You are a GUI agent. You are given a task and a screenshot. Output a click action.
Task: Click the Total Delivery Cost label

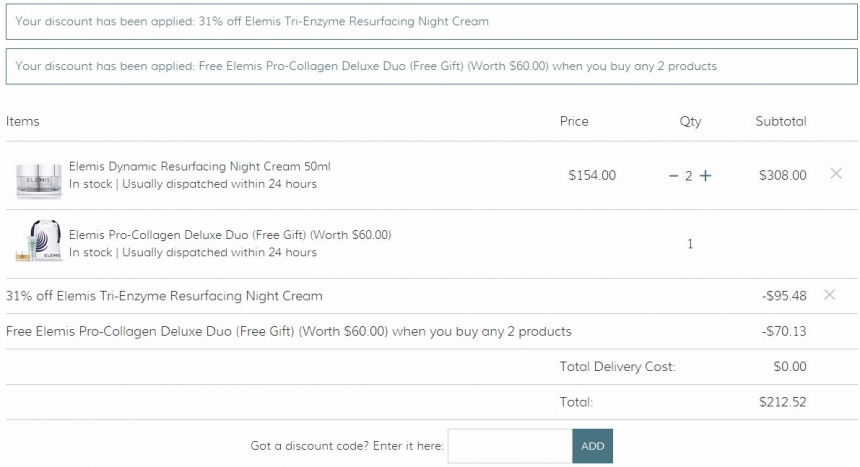(x=617, y=367)
